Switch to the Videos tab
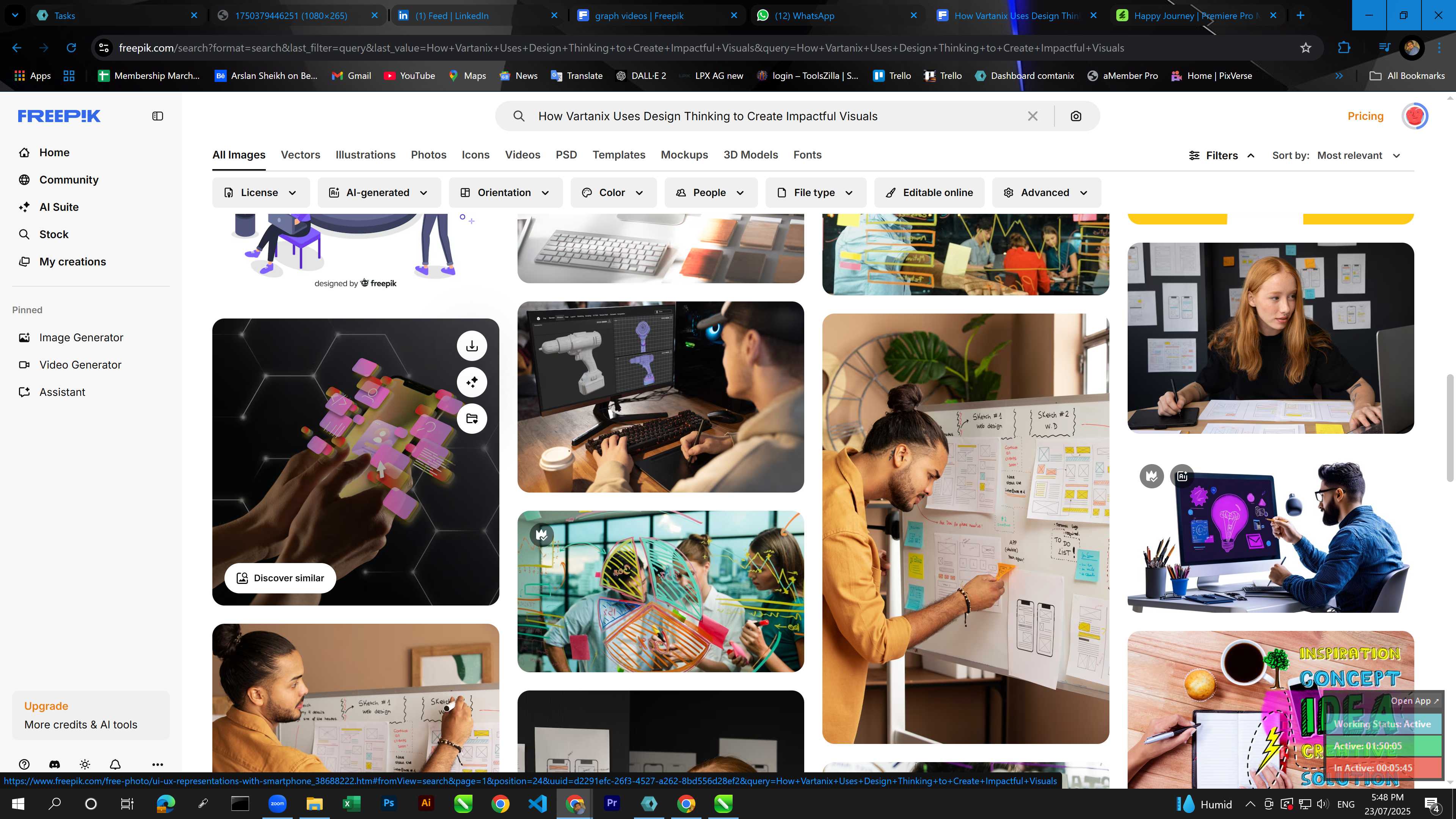This screenshot has height=819, width=1456. (522, 155)
